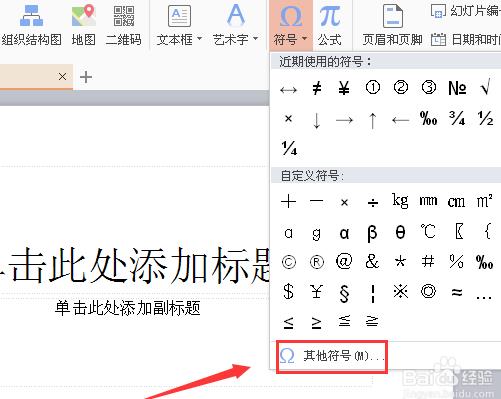Add a new document tab with plus

click(86, 77)
